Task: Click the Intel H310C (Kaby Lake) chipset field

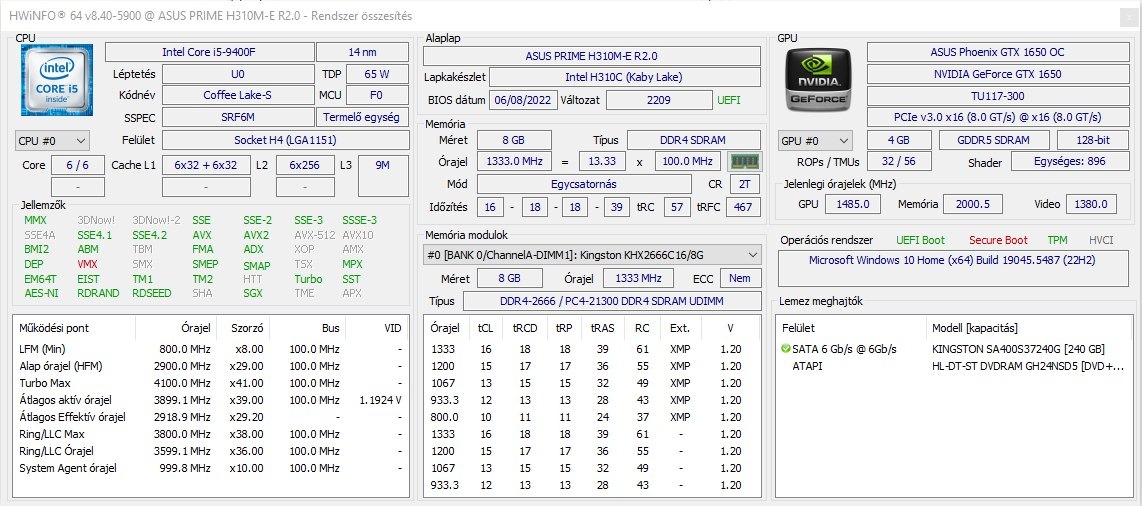Action: pyautogui.click(x=624, y=77)
